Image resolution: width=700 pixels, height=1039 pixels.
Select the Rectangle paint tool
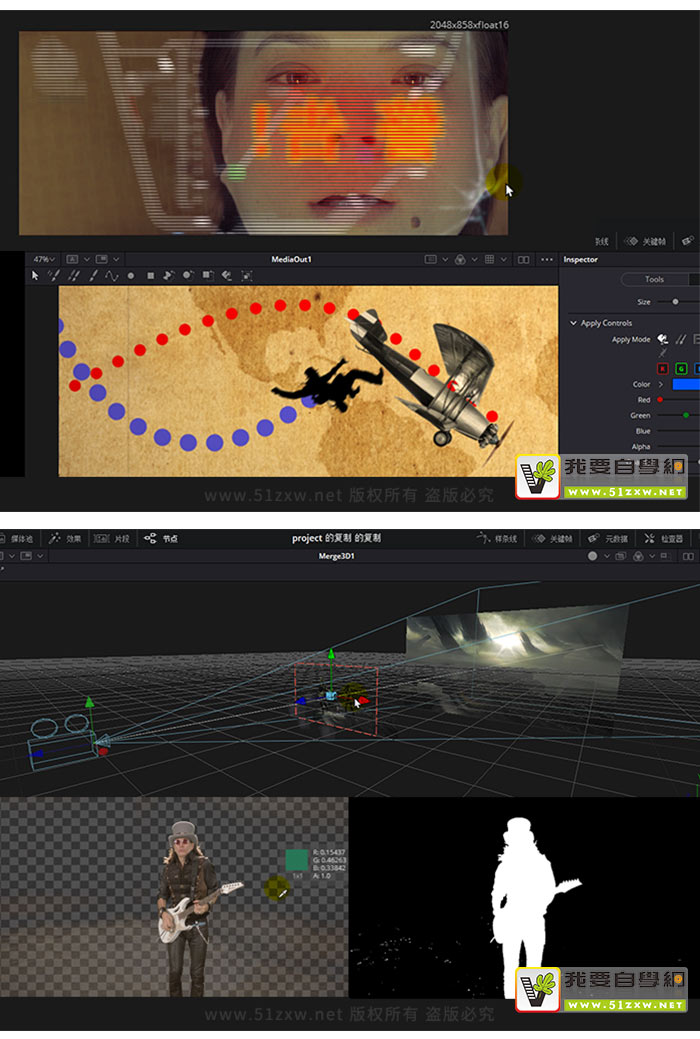tap(150, 276)
